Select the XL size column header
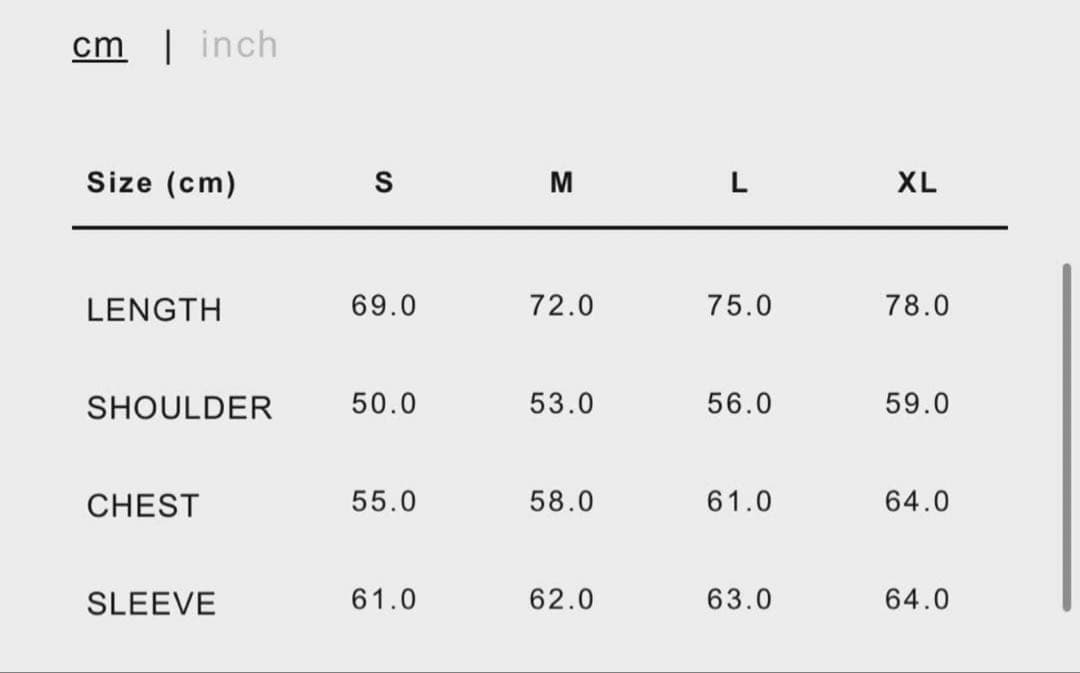Viewport: 1080px width, 673px height. (x=917, y=183)
